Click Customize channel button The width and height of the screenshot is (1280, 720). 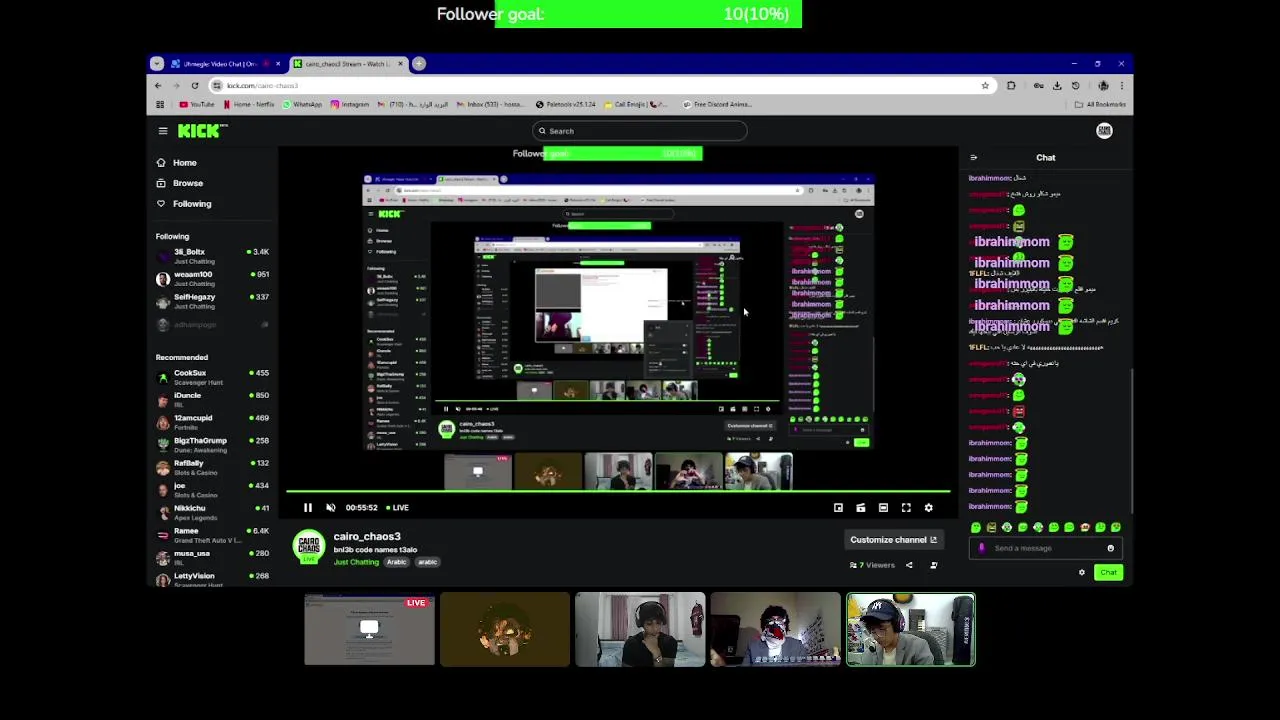pyautogui.click(x=893, y=540)
